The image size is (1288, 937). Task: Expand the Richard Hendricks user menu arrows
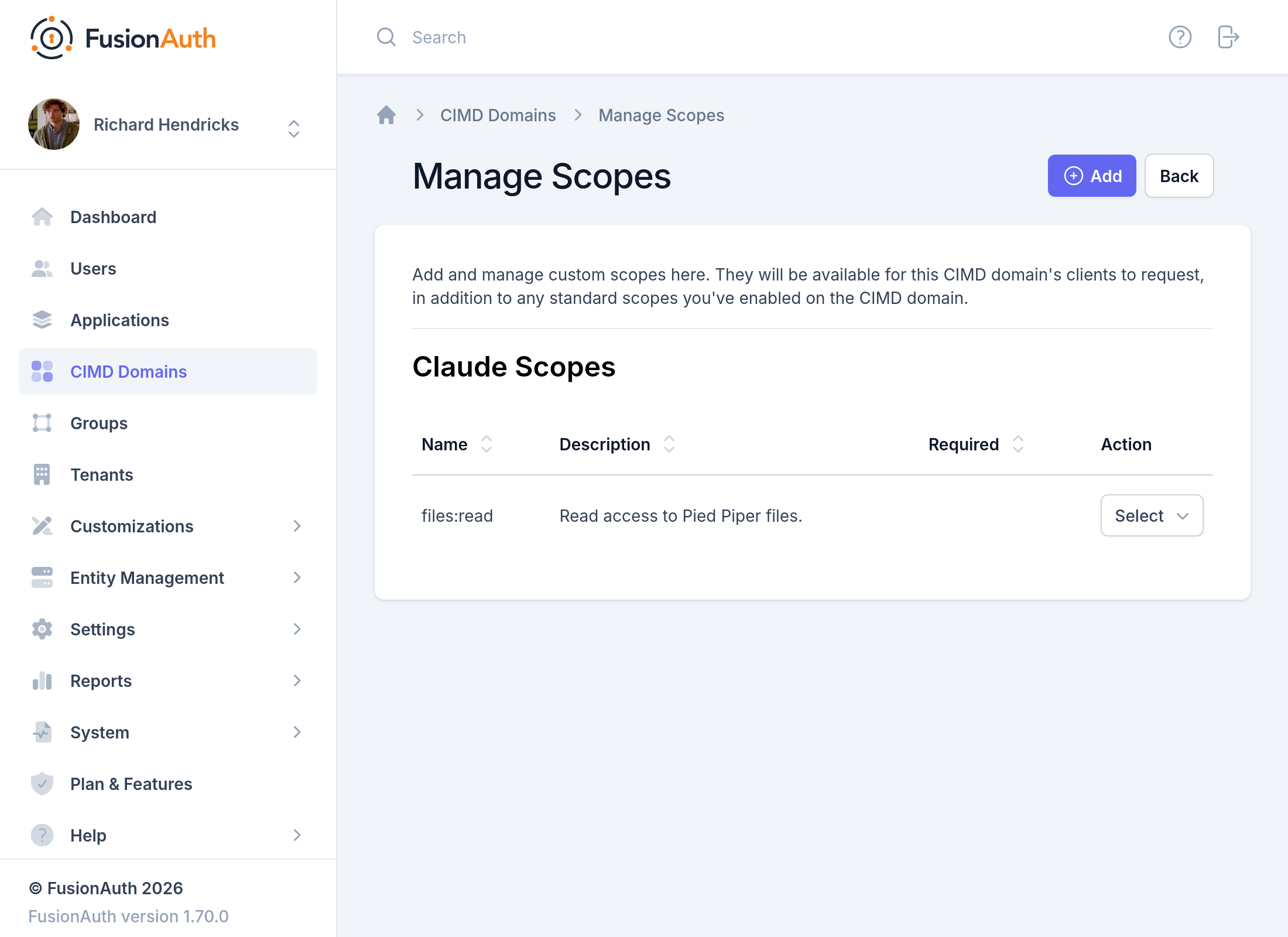pyautogui.click(x=294, y=129)
